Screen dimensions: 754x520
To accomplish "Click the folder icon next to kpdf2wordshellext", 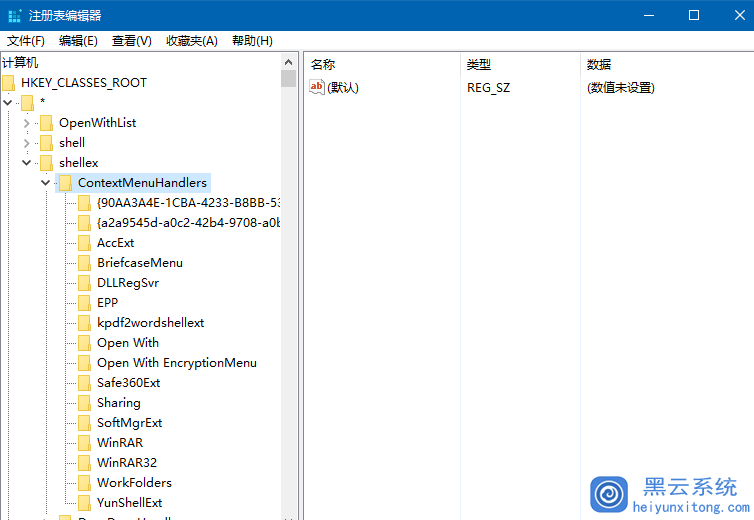I will (x=84, y=323).
